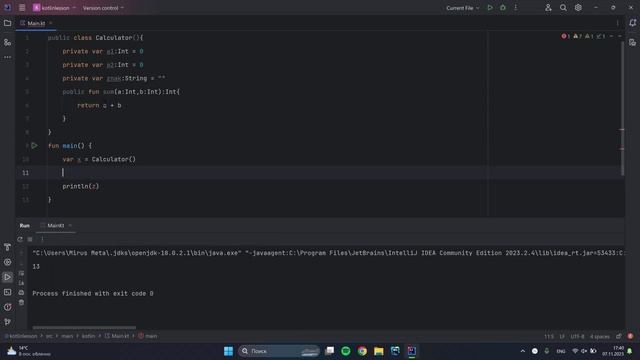The image size is (640, 360).
Task: Change line separator LF in status bar
Action: pyautogui.click(x=562, y=337)
